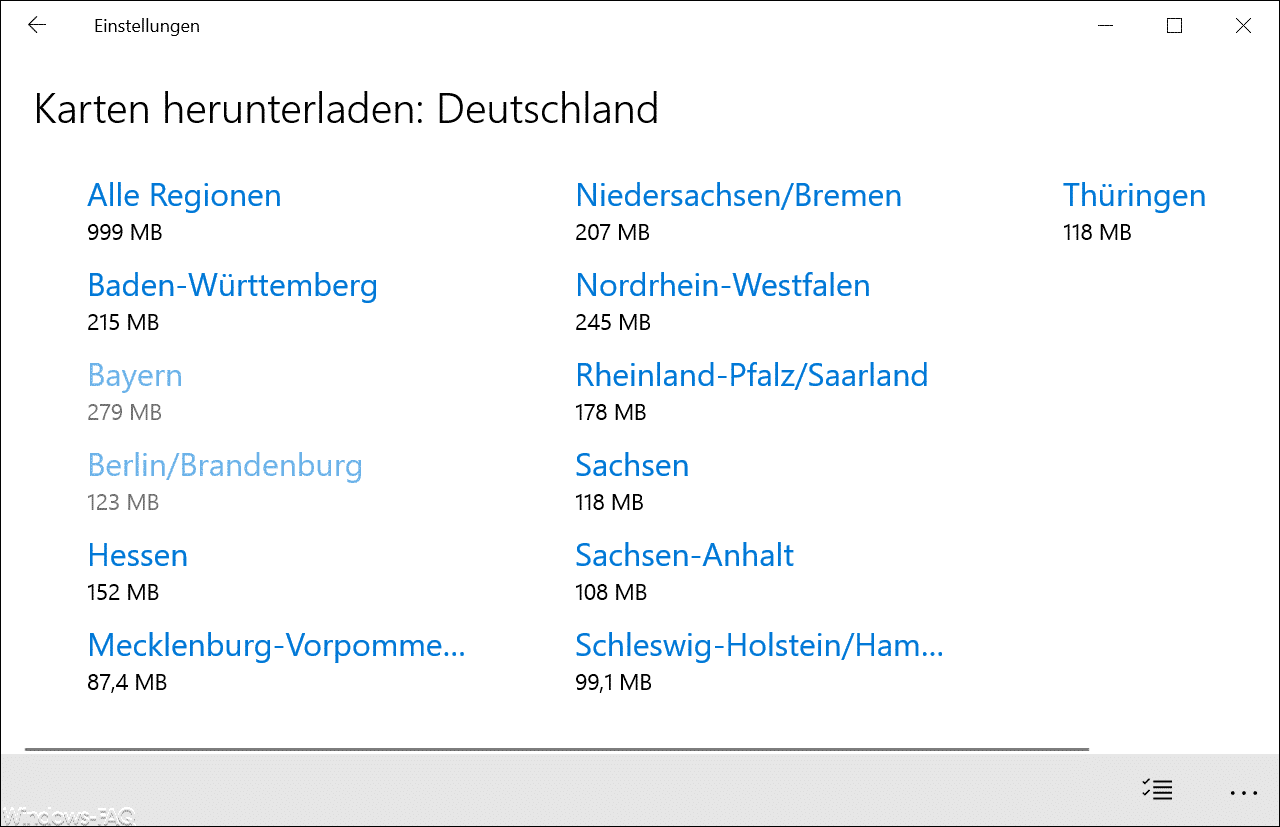1280x827 pixels.
Task: Click the 152 MB size text
Action: point(124,593)
